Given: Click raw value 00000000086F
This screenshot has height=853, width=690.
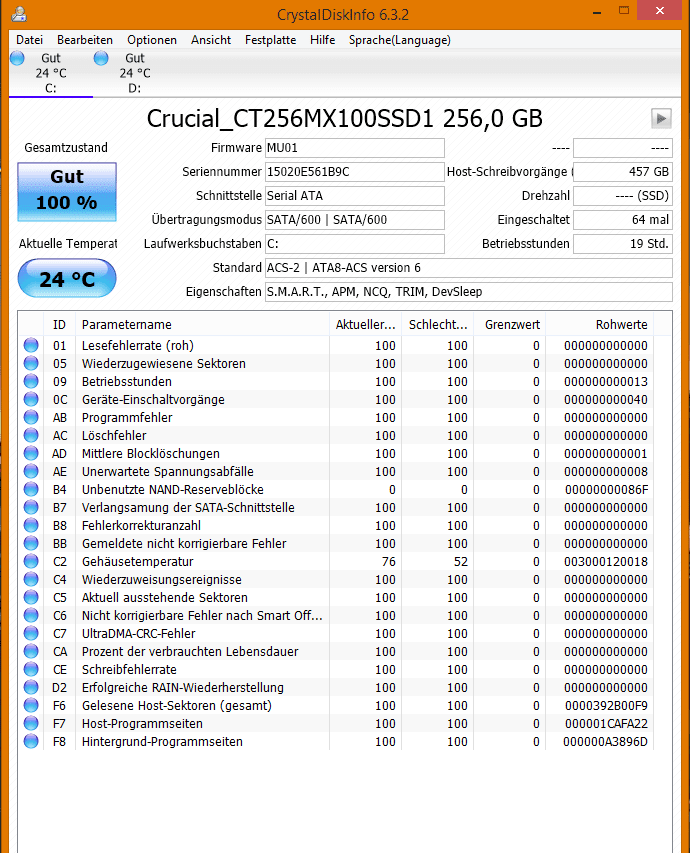Looking at the screenshot, I should coord(606,490).
